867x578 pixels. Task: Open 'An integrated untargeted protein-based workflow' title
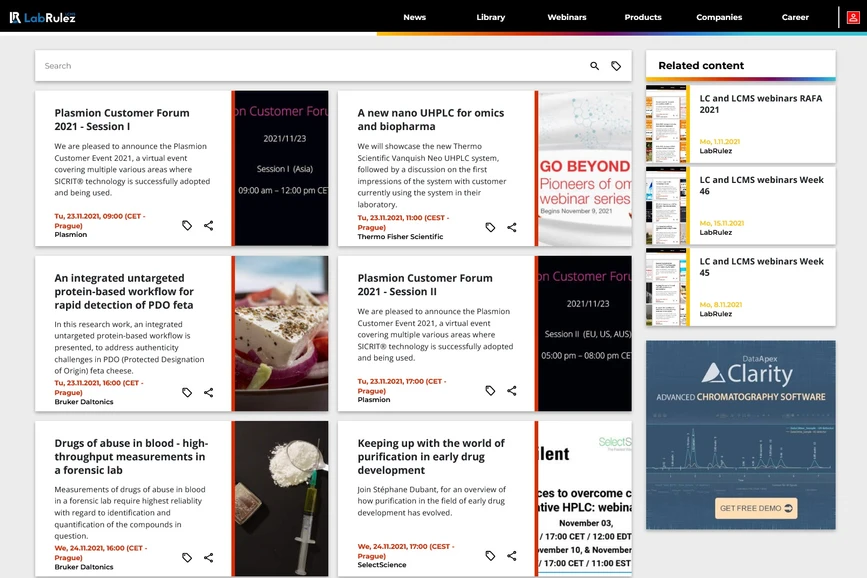pos(124,291)
